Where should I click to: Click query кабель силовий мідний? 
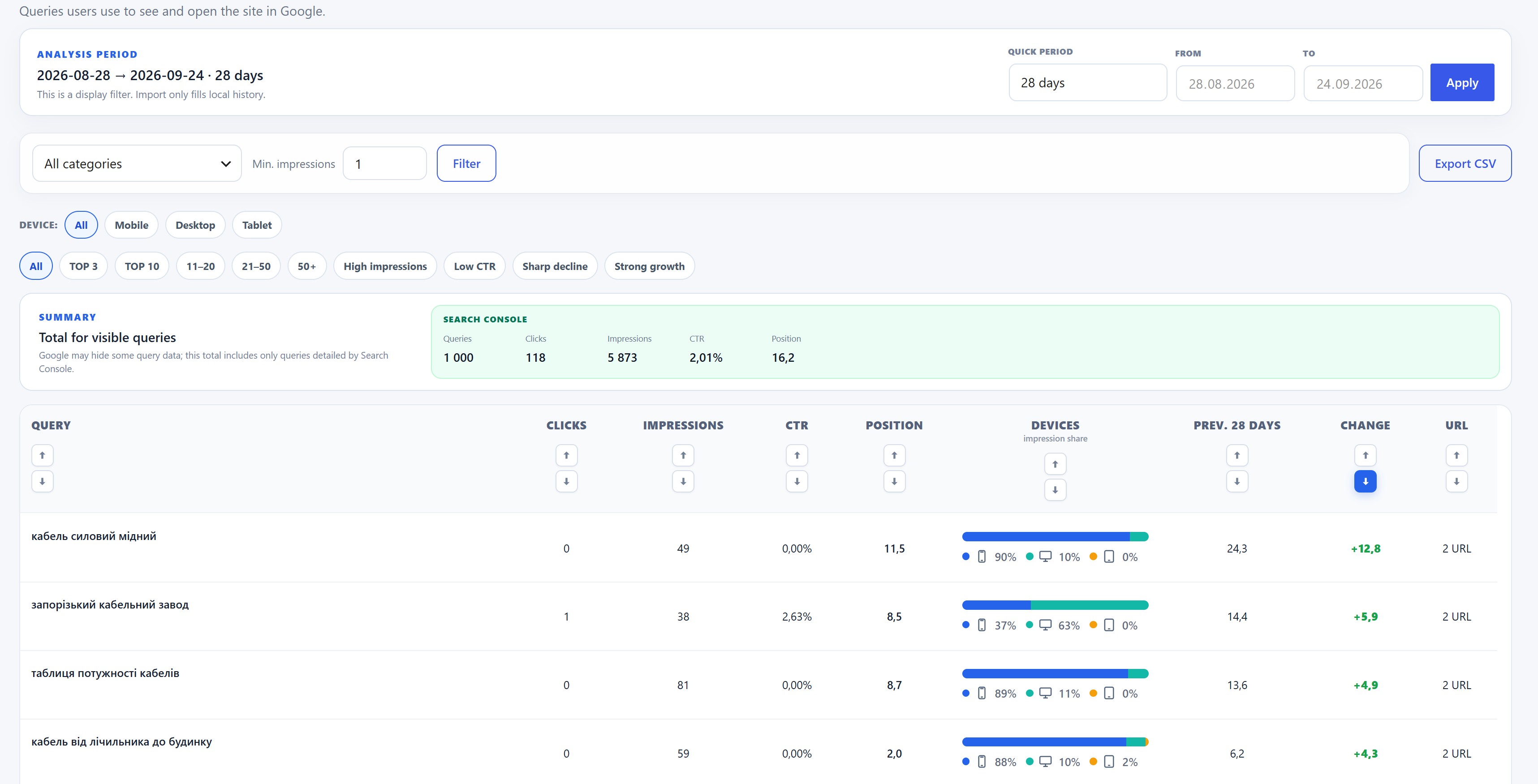coord(94,536)
